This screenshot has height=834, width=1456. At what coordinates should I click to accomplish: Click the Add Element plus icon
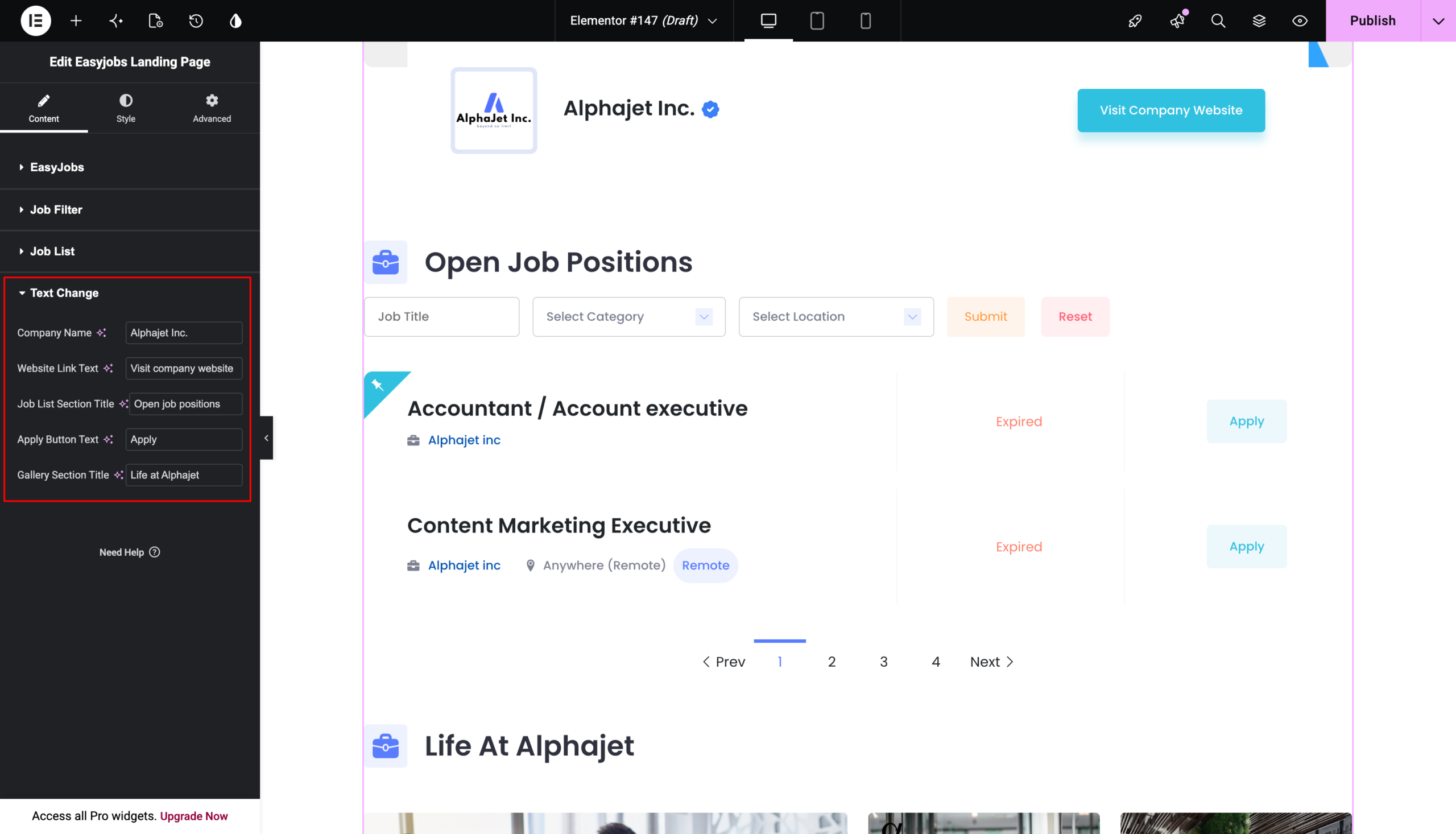click(x=76, y=20)
